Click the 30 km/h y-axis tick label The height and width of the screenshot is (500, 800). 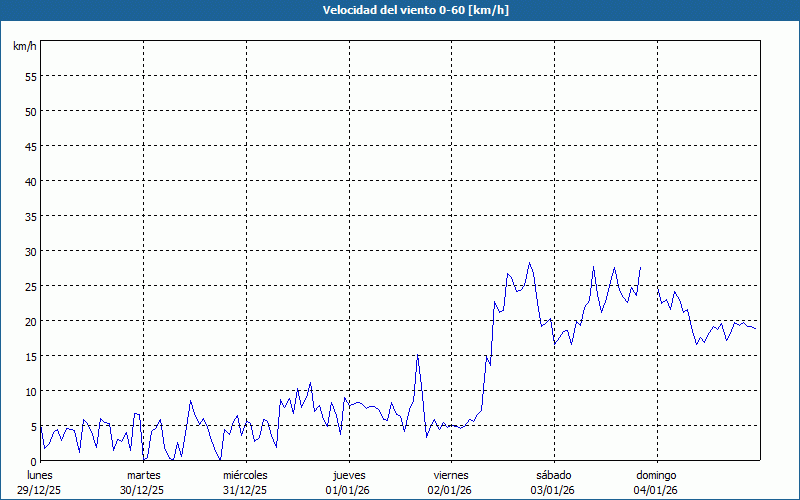(30, 251)
